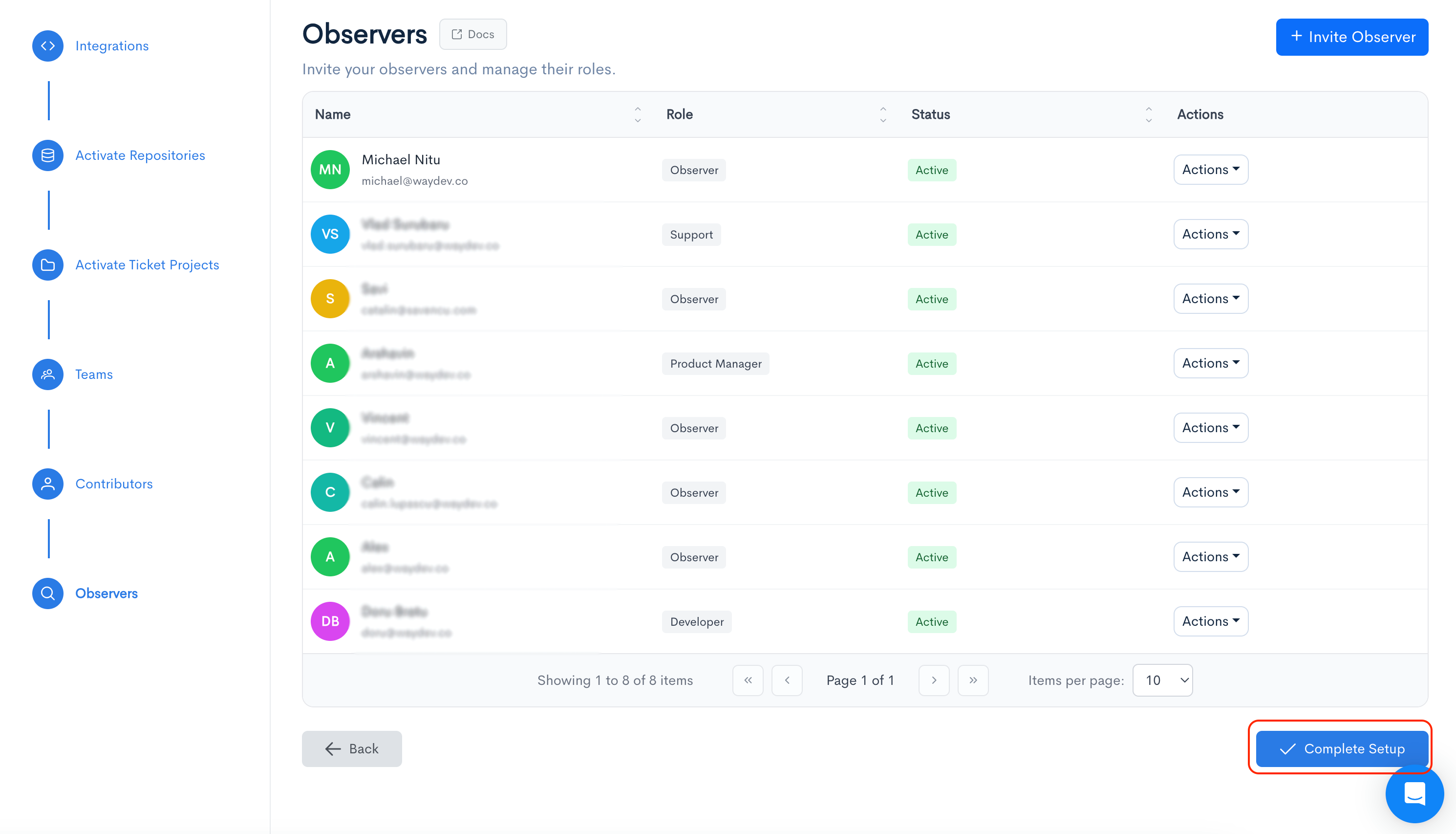Click Invite Observer button
This screenshot has height=834, width=1456.
click(1352, 37)
